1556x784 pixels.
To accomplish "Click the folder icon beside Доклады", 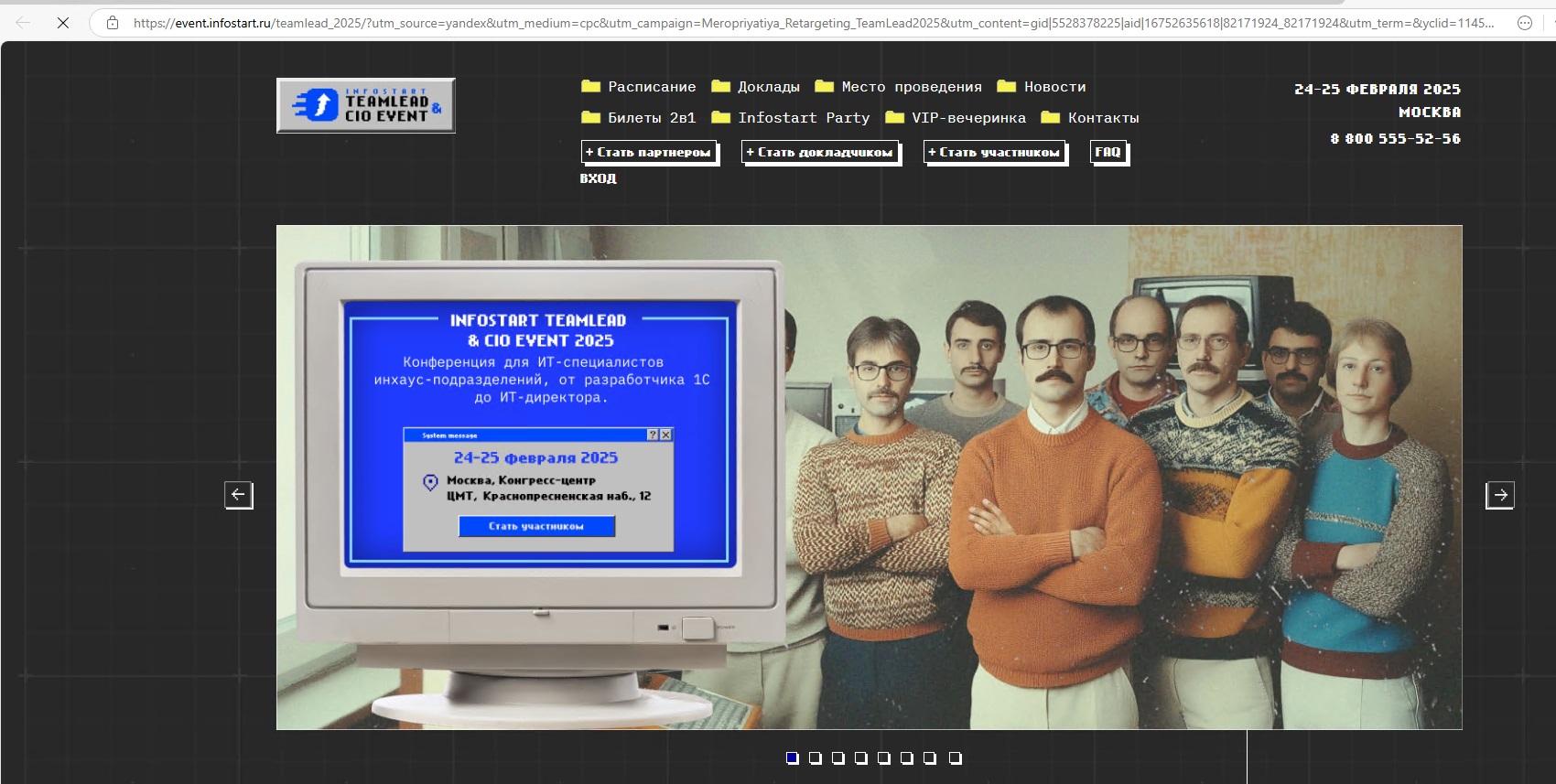I will [720, 86].
